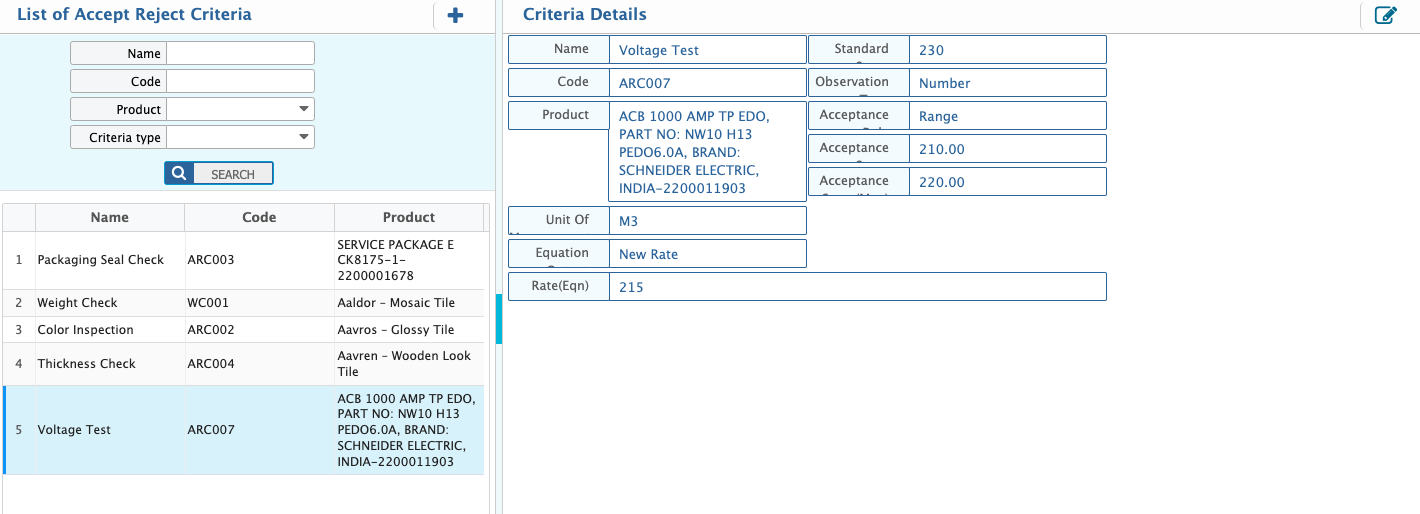
Task: Sort by the Name column header
Action: pyautogui.click(x=109, y=217)
